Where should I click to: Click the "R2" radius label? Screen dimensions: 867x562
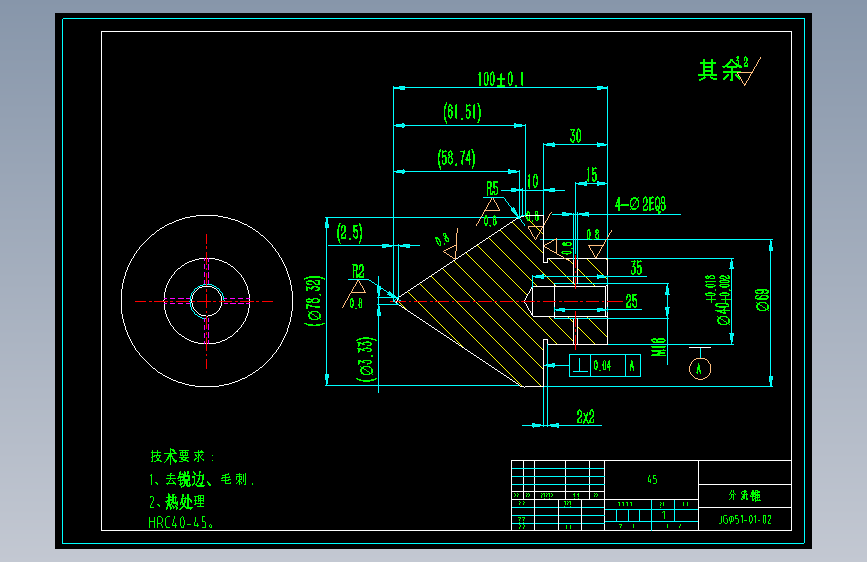(358, 272)
